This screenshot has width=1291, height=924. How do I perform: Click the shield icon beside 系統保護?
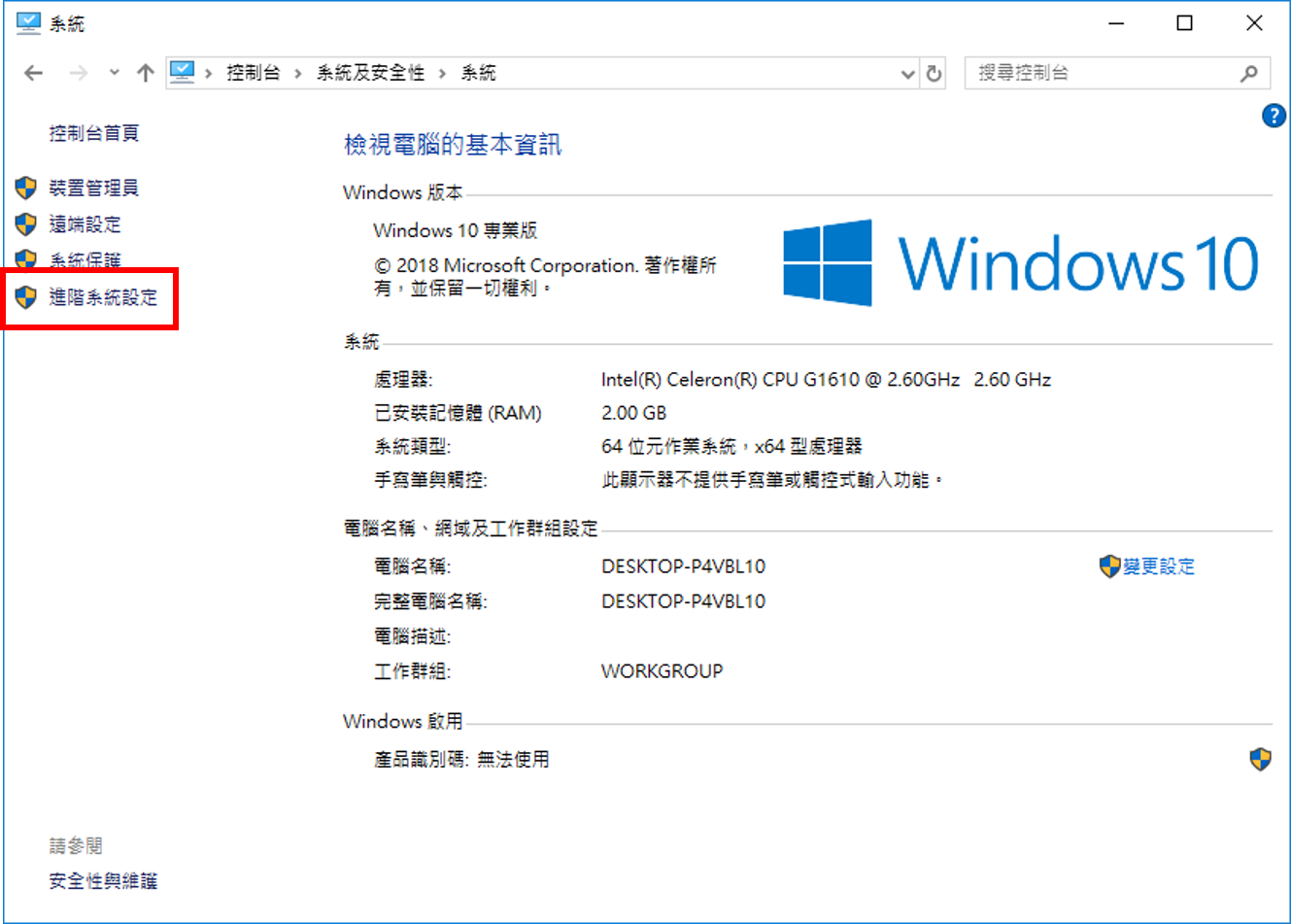(x=26, y=259)
